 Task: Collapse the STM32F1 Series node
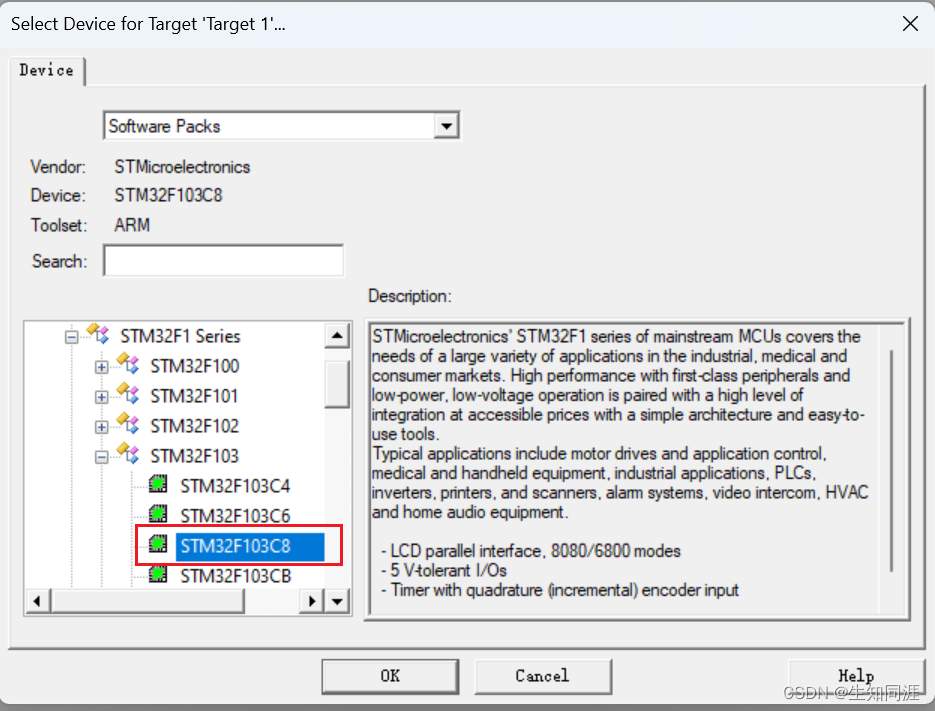(70, 336)
